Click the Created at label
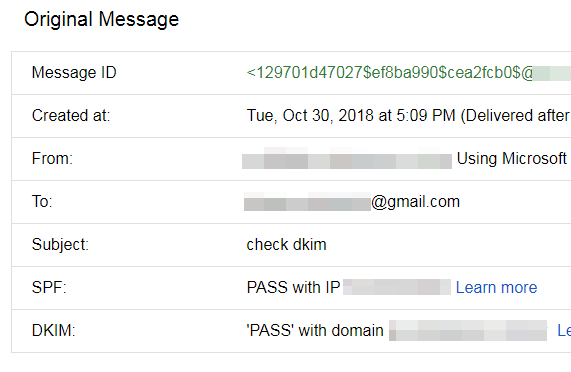 click(x=71, y=115)
